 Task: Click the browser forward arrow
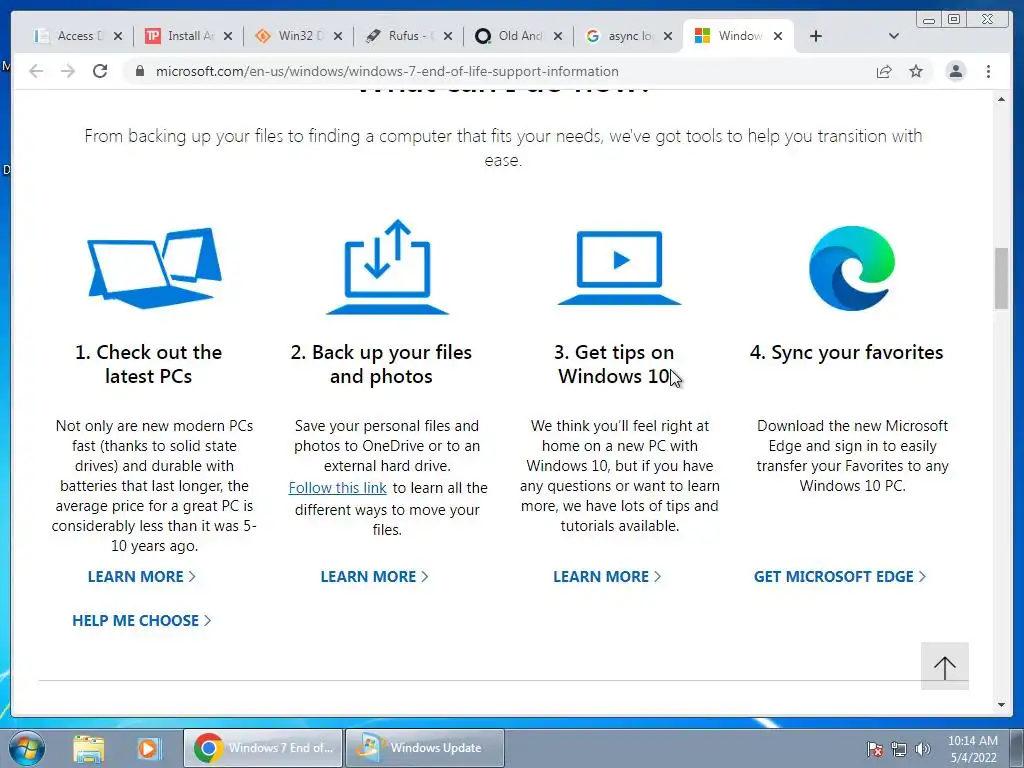pyautogui.click(x=68, y=71)
